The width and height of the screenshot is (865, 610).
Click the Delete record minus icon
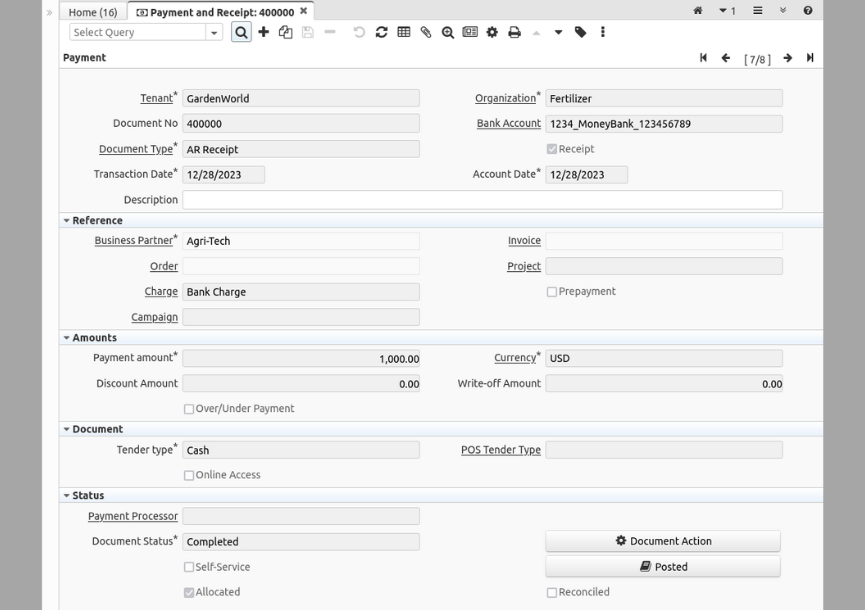point(330,32)
